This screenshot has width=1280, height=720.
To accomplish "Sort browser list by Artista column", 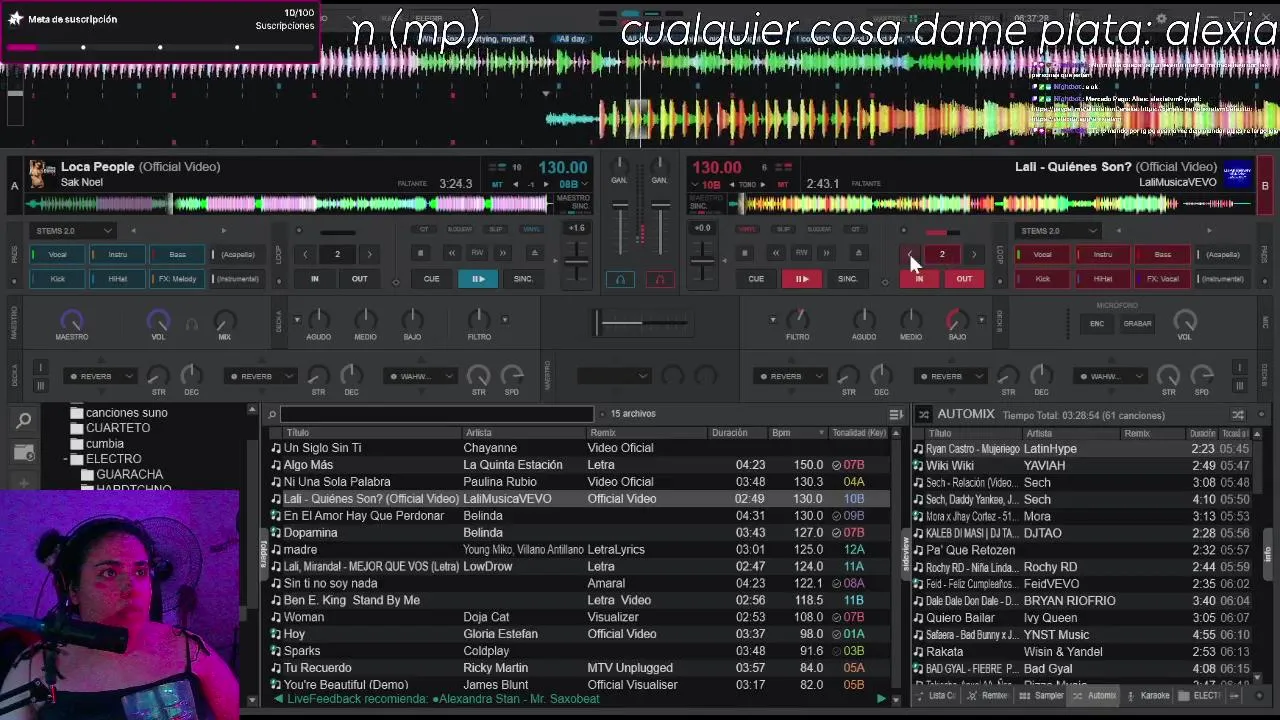I will pyautogui.click(x=522, y=433).
